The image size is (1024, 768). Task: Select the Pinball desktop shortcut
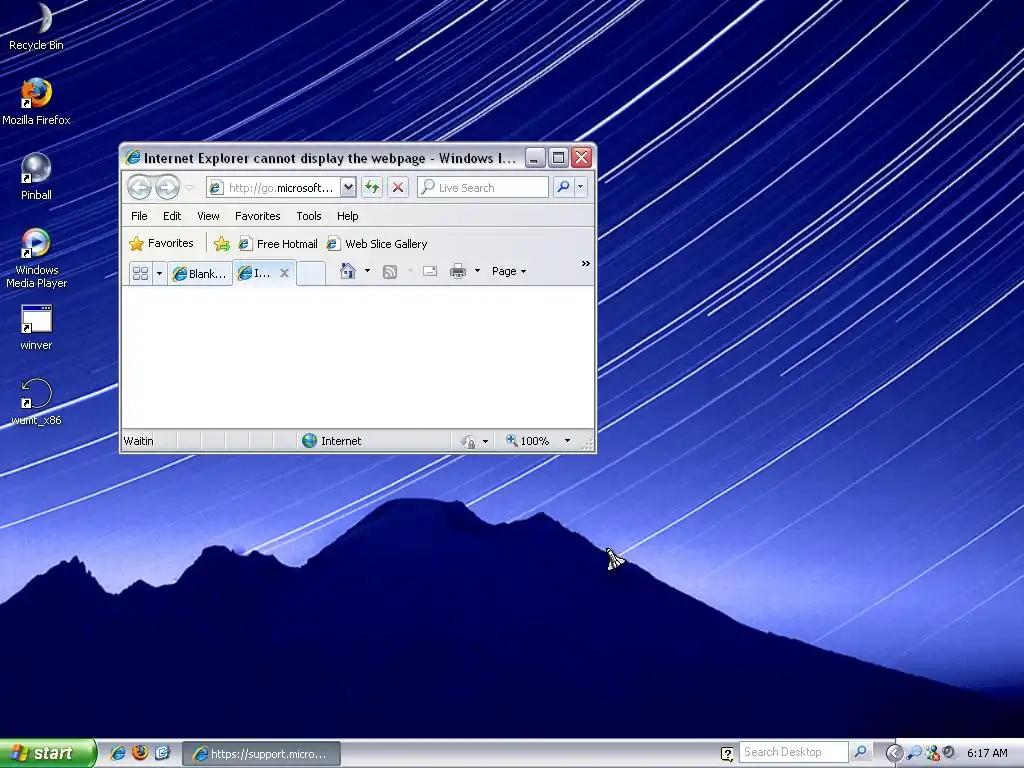point(36,176)
